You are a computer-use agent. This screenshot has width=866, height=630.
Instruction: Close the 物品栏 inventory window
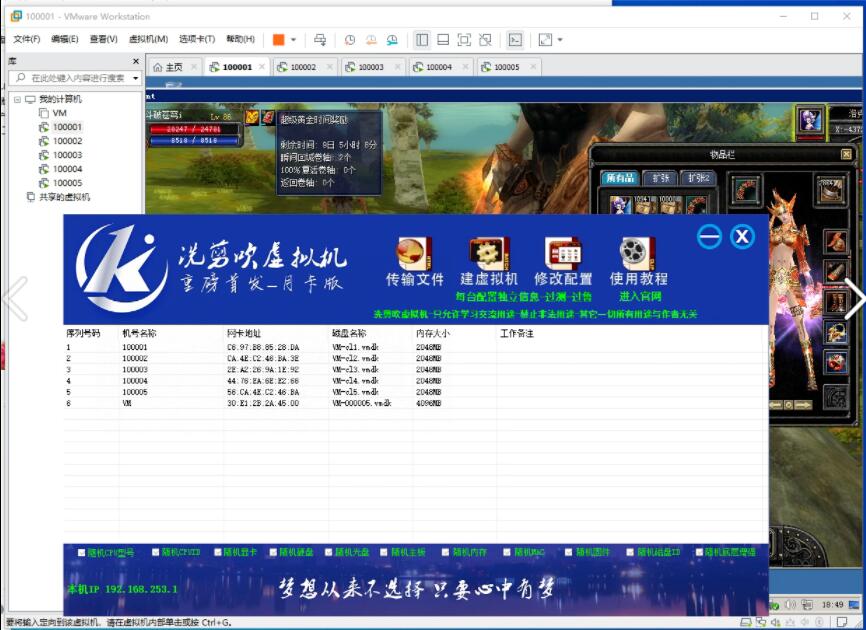coord(846,154)
